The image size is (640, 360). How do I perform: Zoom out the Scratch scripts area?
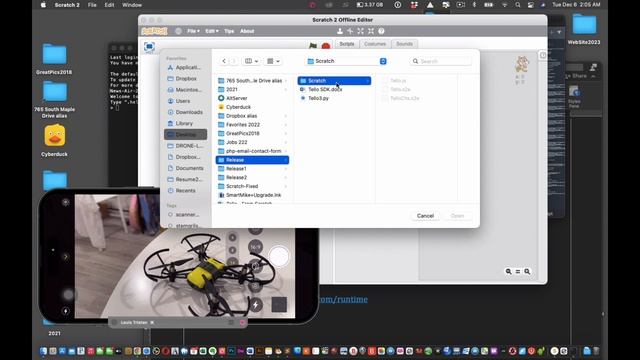(x=509, y=271)
